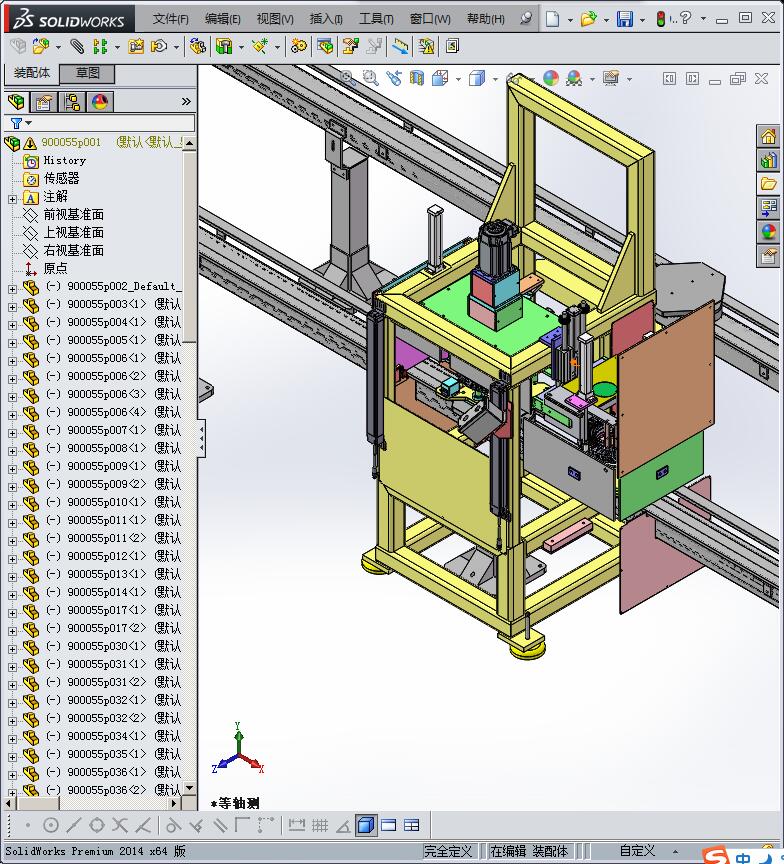Image resolution: width=784 pixels, height=864 pixels.
Task: Click Zoom to Area magnifier icon
Action: pos(370,78)
